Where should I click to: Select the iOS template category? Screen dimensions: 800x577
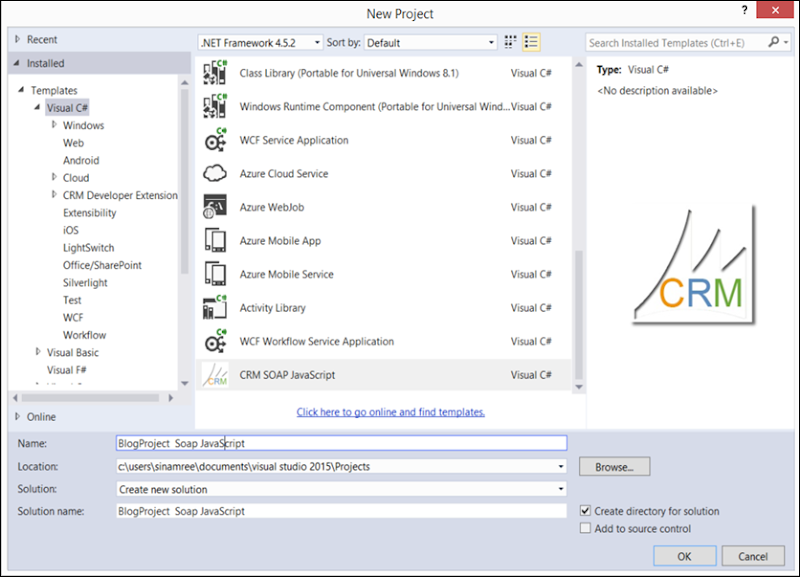point(70,230)
